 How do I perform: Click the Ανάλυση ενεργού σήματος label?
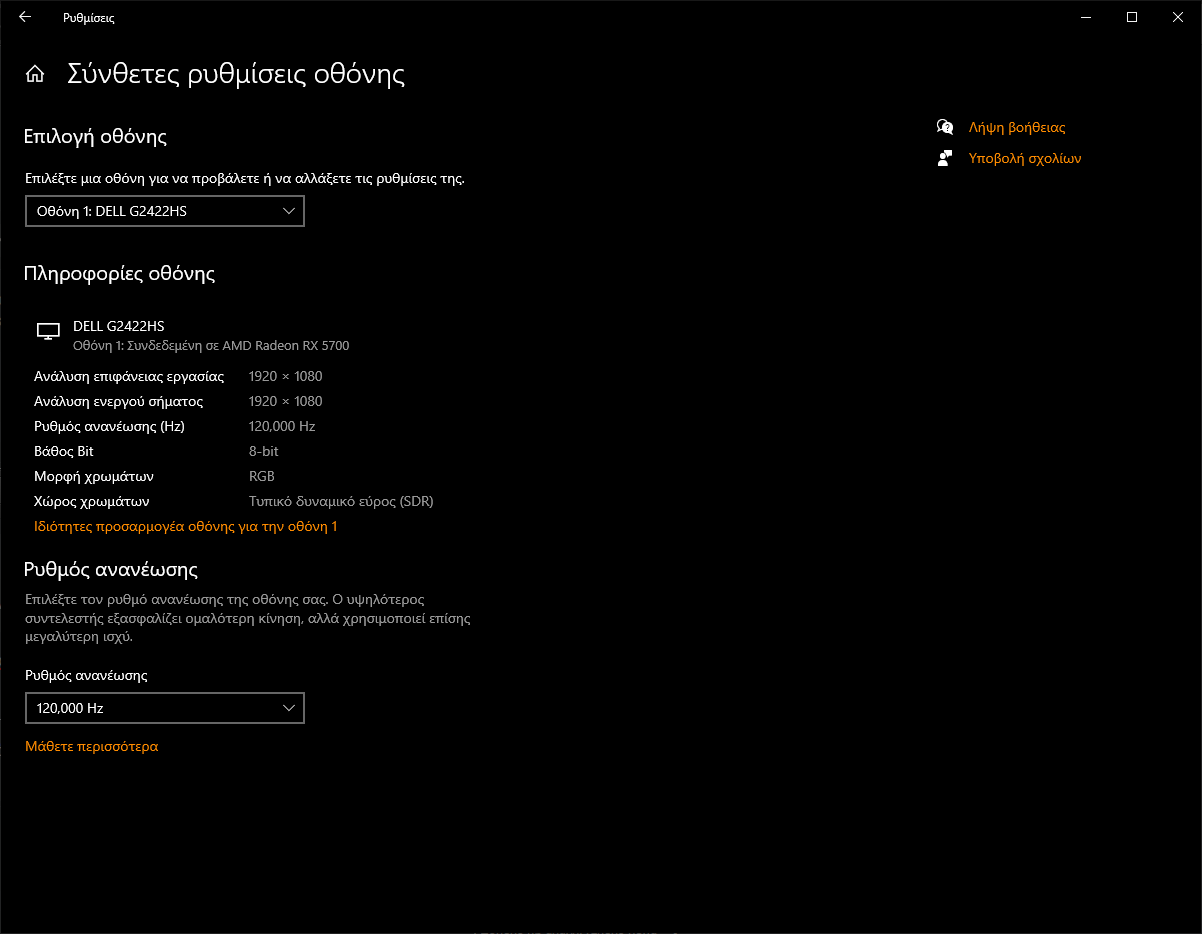118,401
